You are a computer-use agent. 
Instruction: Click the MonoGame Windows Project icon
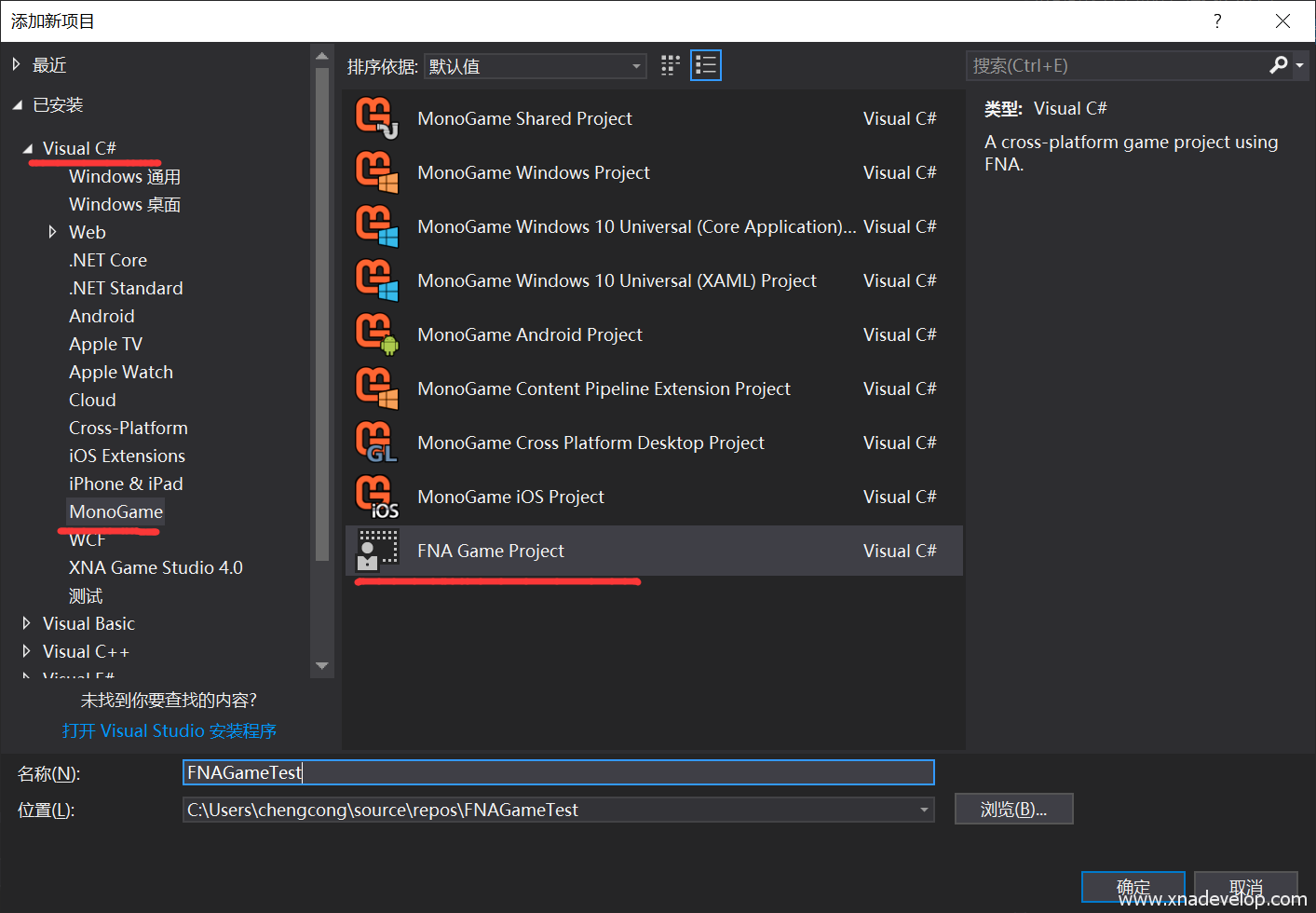tap(376, 172)
